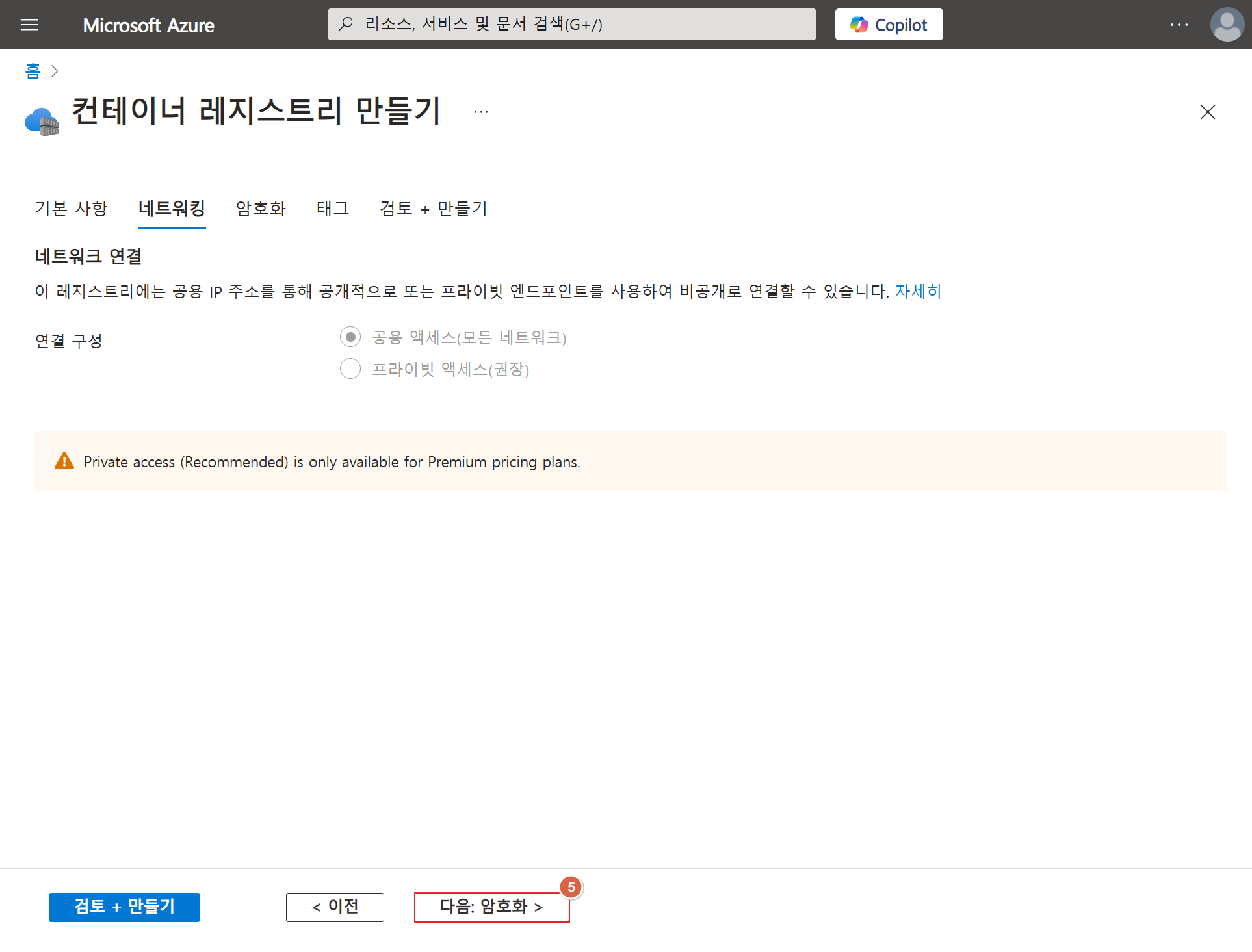Click the container registry cloud icon
This screenshot has height=952, width=1252.
coord(42,121)
